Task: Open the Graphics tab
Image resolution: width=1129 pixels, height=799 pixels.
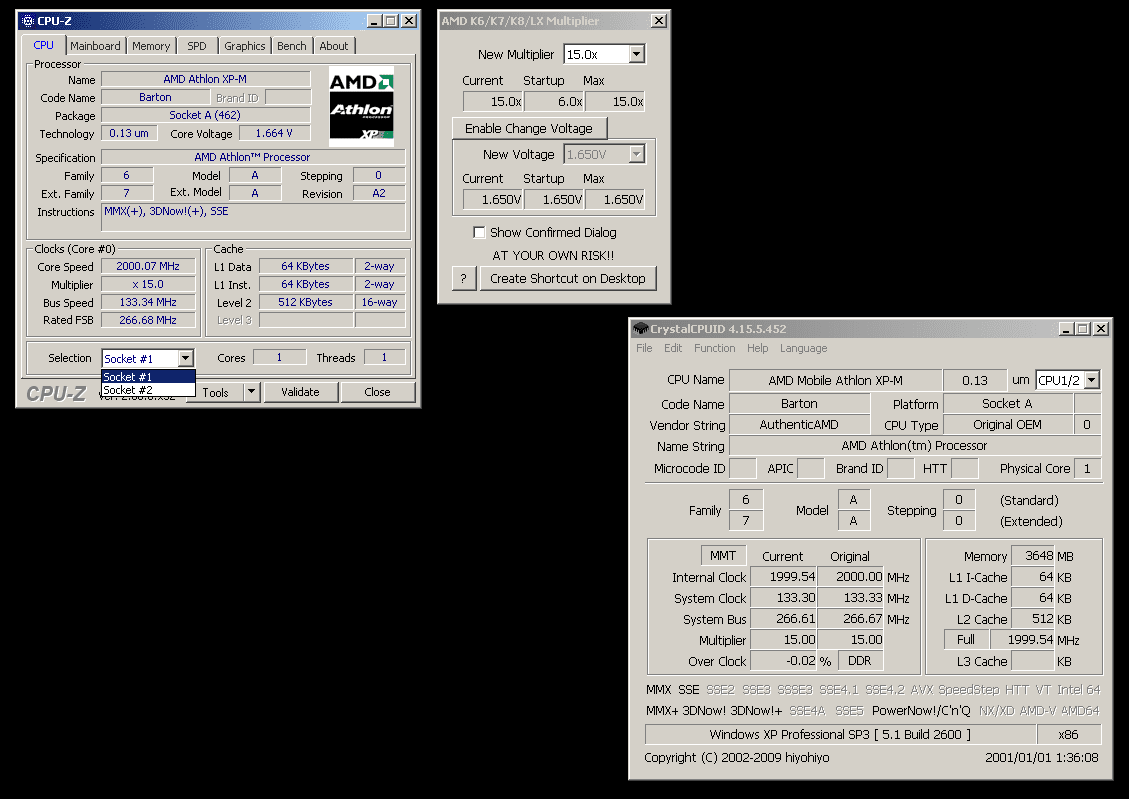Action: pyautogui.click(x=245, y=46)
